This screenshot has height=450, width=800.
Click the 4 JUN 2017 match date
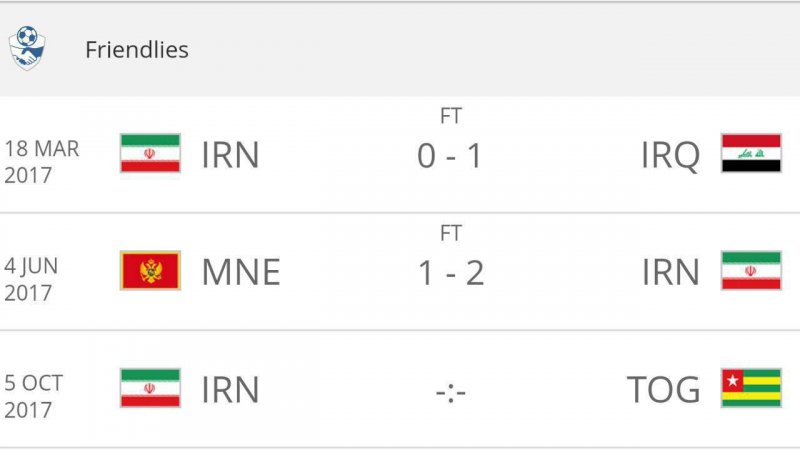[x=33, y=279]
